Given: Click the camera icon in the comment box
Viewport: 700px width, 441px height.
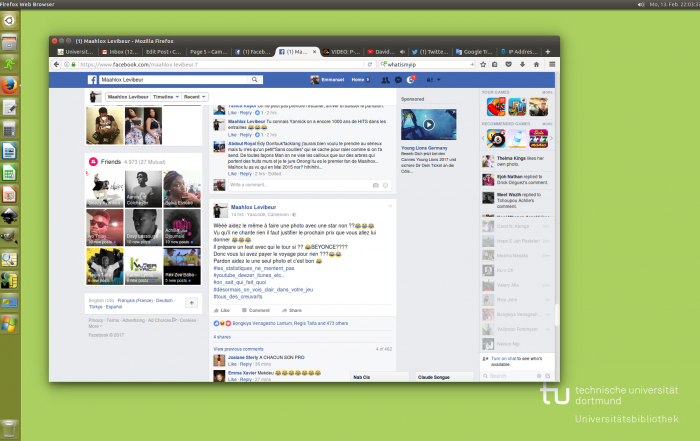Looking at the screenshot, I should 375,185.
